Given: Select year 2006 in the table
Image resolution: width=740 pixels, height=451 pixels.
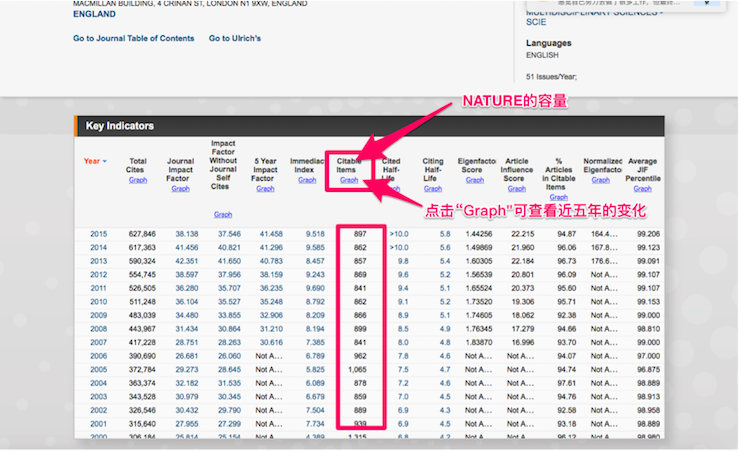Looking at the screenshot, I should (99, 356).
